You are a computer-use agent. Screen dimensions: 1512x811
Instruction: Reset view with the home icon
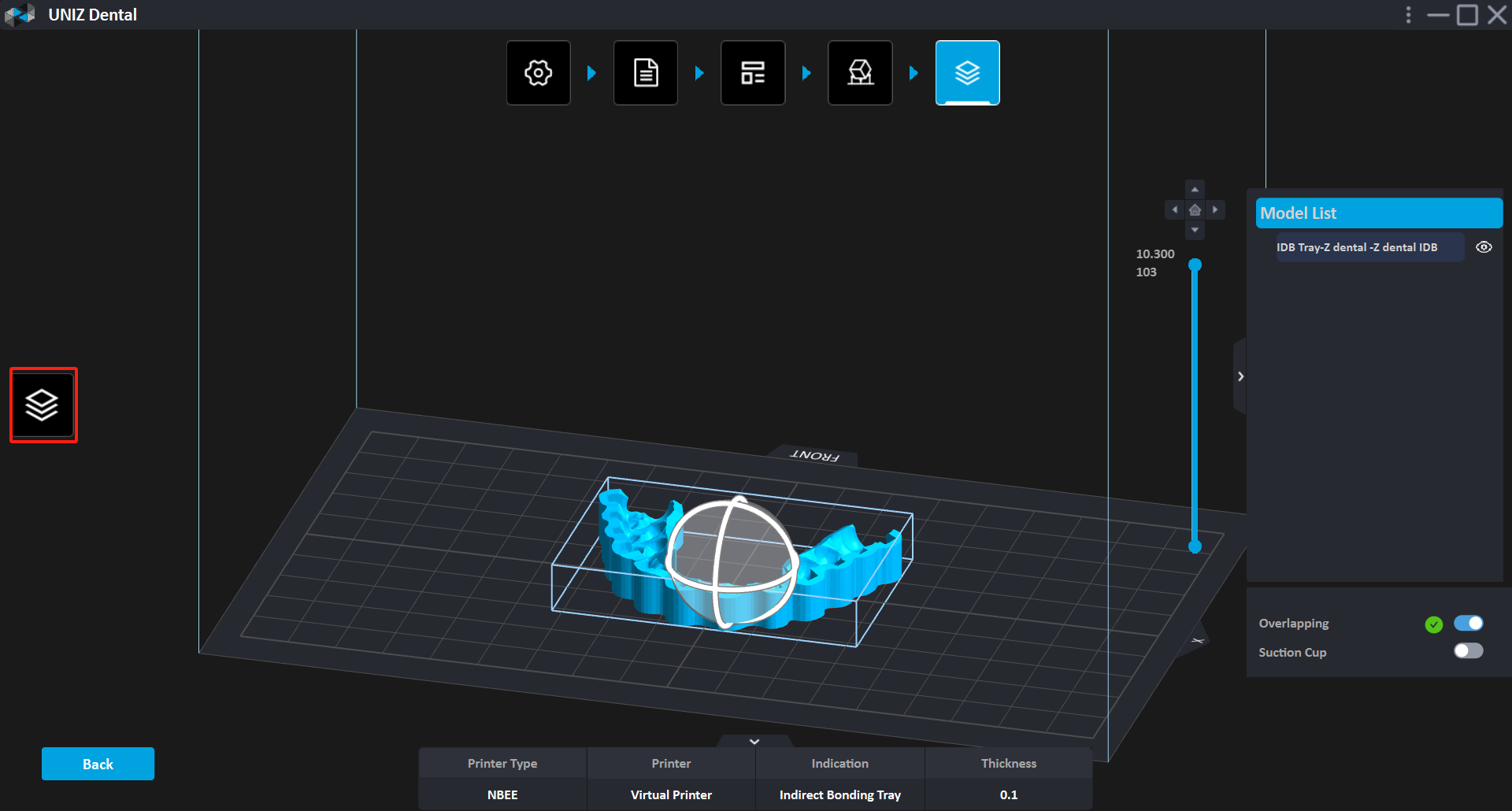pos(1195,210)
